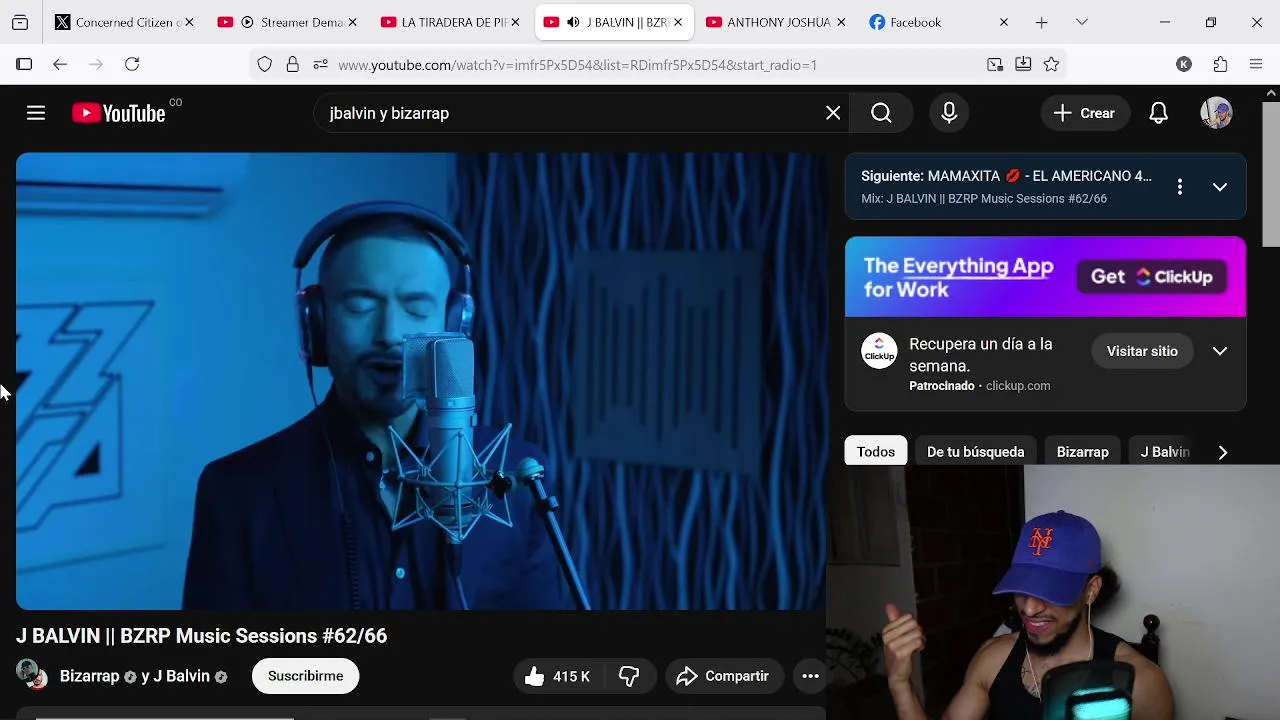This screenshot has height=720, width=1280.
Task: Select the De tu búsqueda chip
Action: point(975,452)
